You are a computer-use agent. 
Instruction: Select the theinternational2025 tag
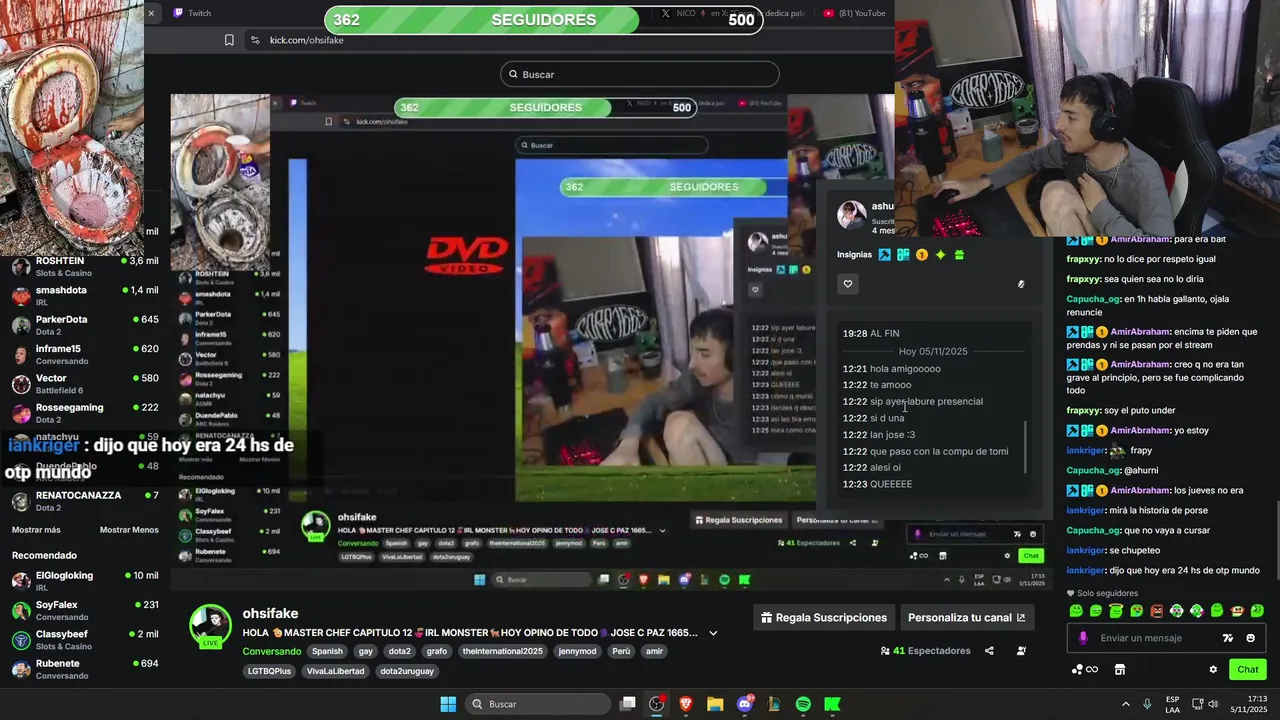point(502,651)
